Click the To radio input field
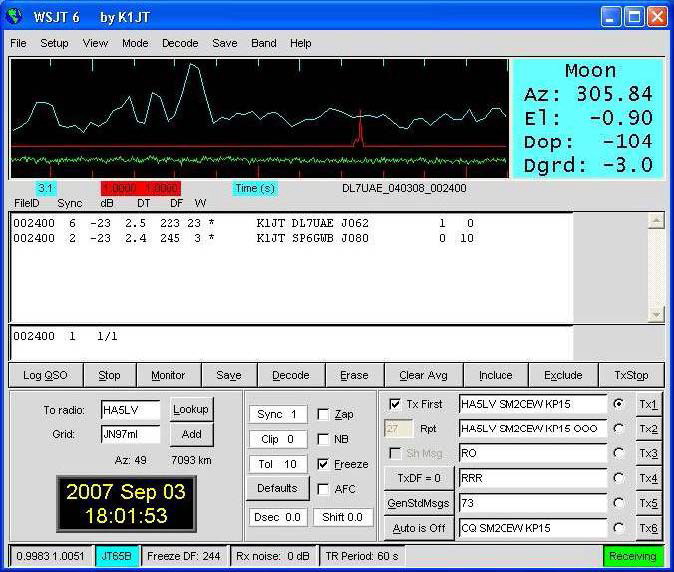This screenshot has width=674, height=572. (x=130, y=410)
